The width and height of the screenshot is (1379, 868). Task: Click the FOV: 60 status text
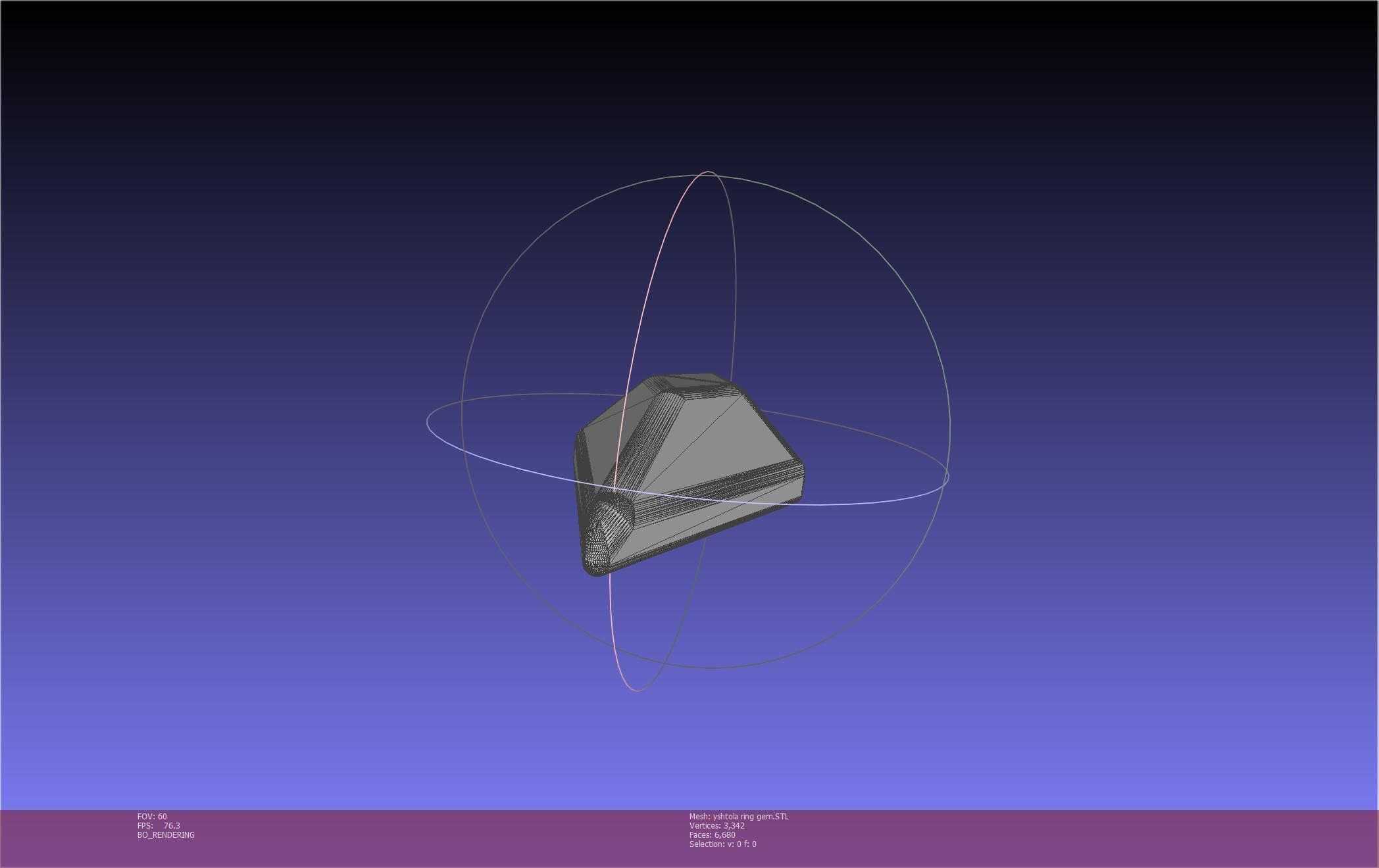(x=152, y=816)
